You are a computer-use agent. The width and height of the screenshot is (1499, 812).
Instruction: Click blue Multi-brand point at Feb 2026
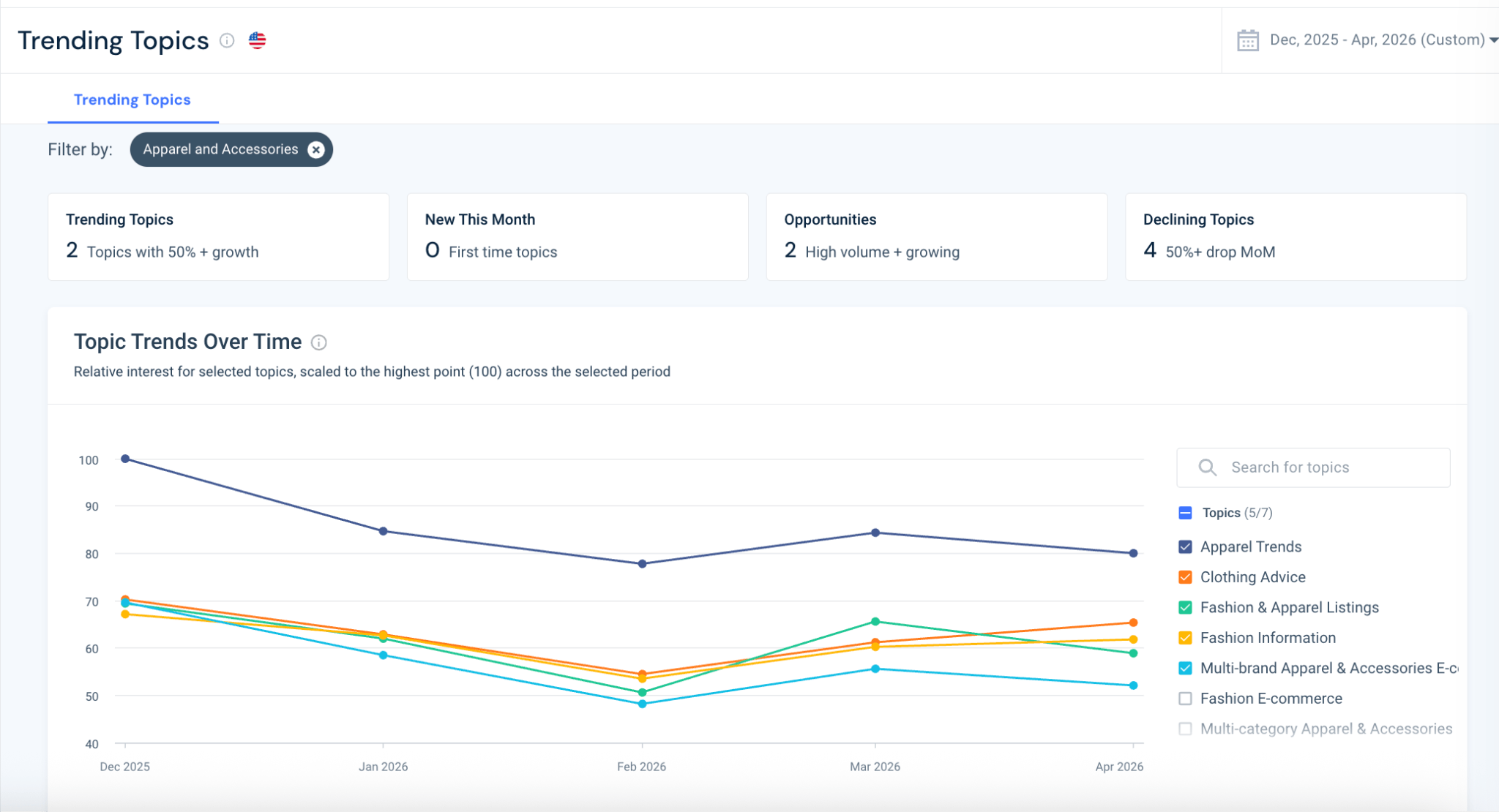click(x=642, y=704)
